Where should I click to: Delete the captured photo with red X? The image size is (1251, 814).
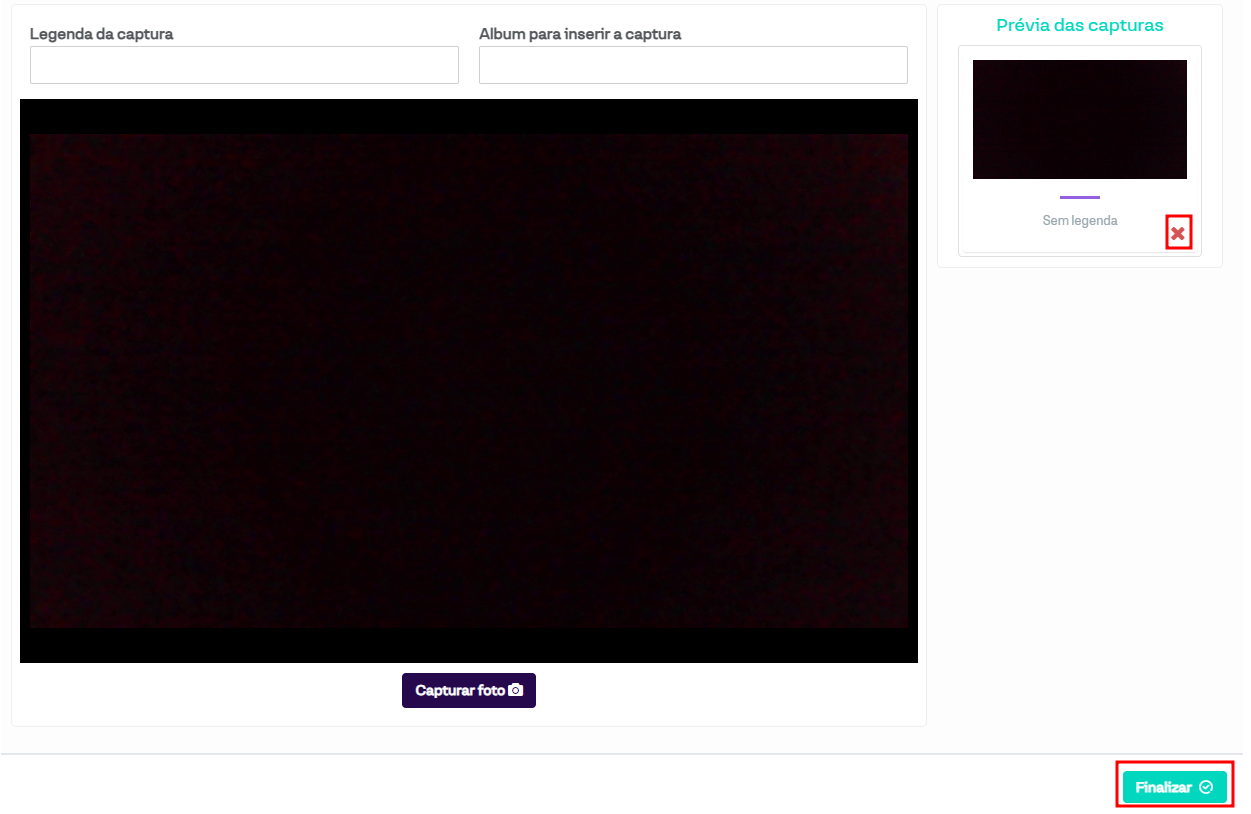(1178, 234)
